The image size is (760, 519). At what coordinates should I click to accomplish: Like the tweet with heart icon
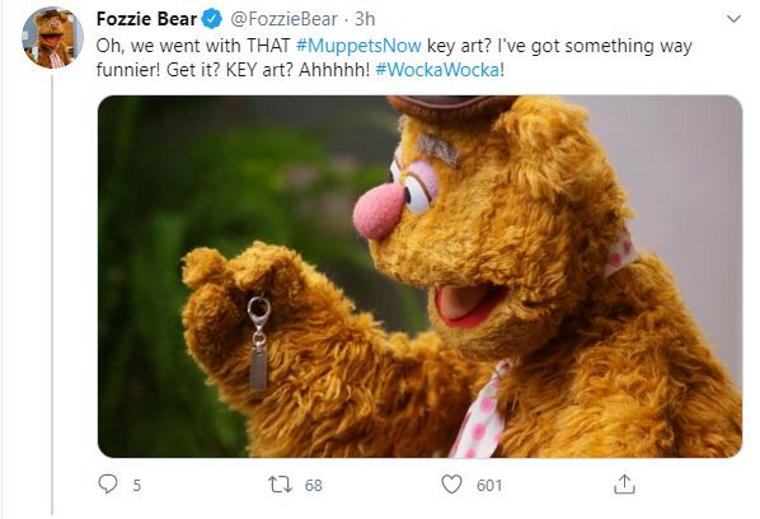[x=452, y=485]
